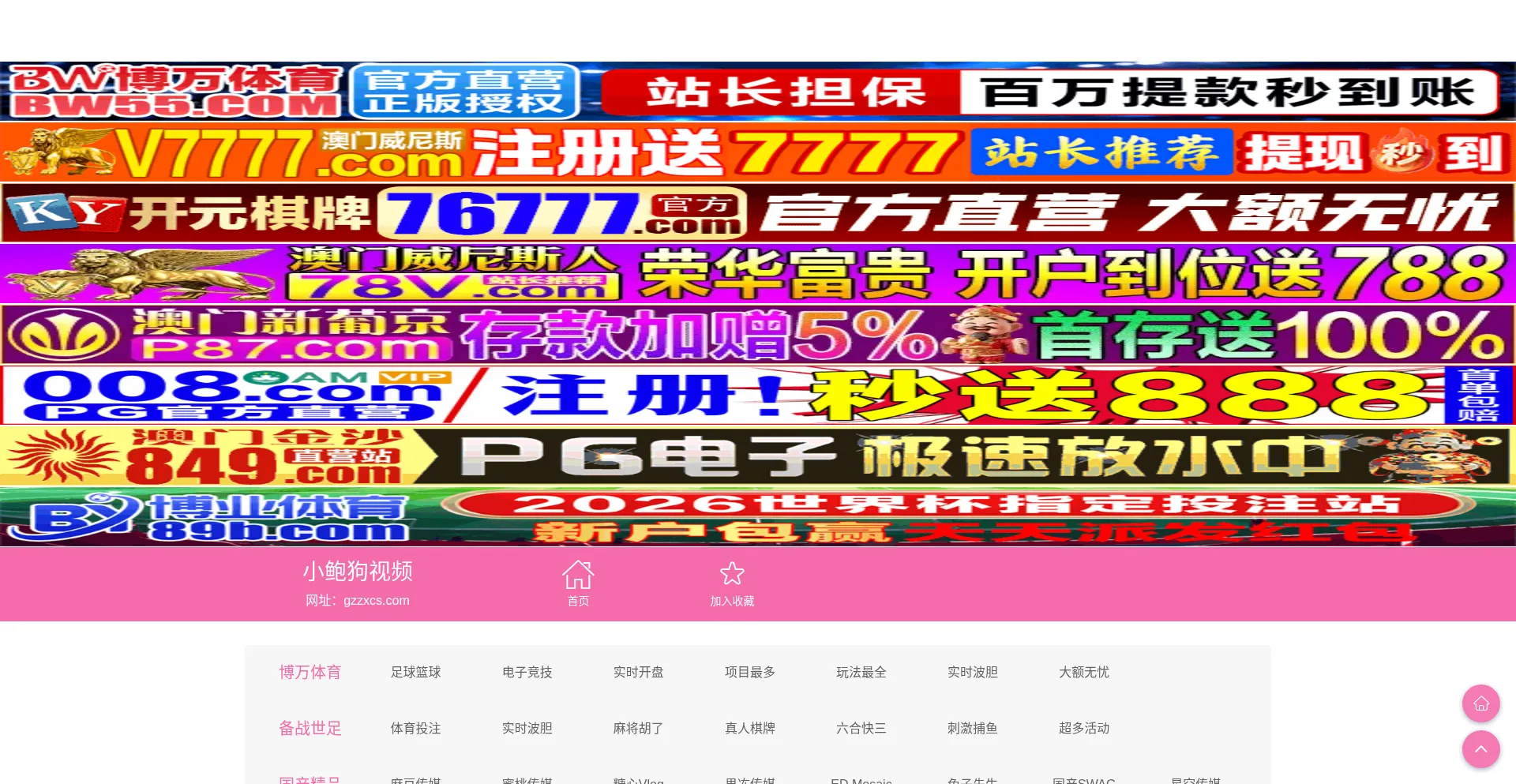The height and width of the screenshot is (784, 1516).
Task: Open the 六合快三 link
Action: [861, 728]
